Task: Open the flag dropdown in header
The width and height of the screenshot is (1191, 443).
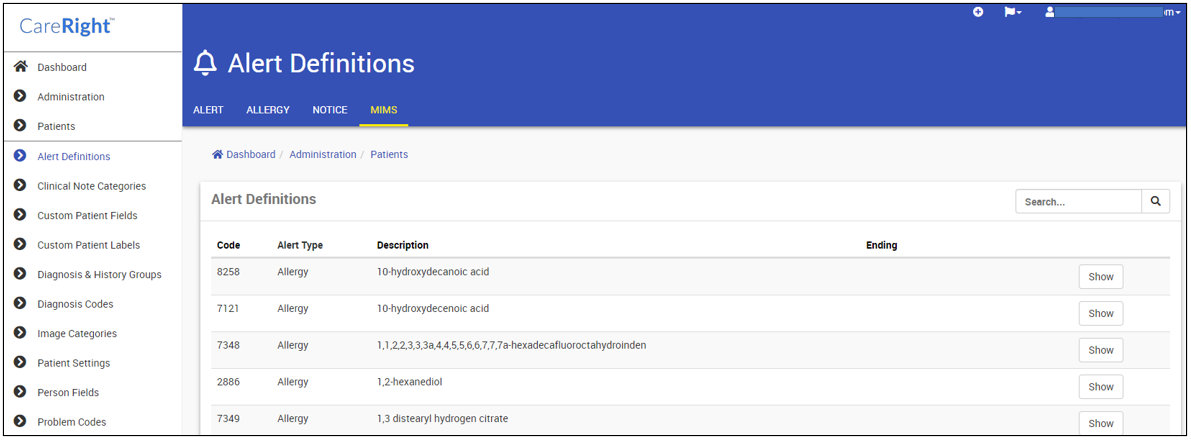Action: [1013, 12]
